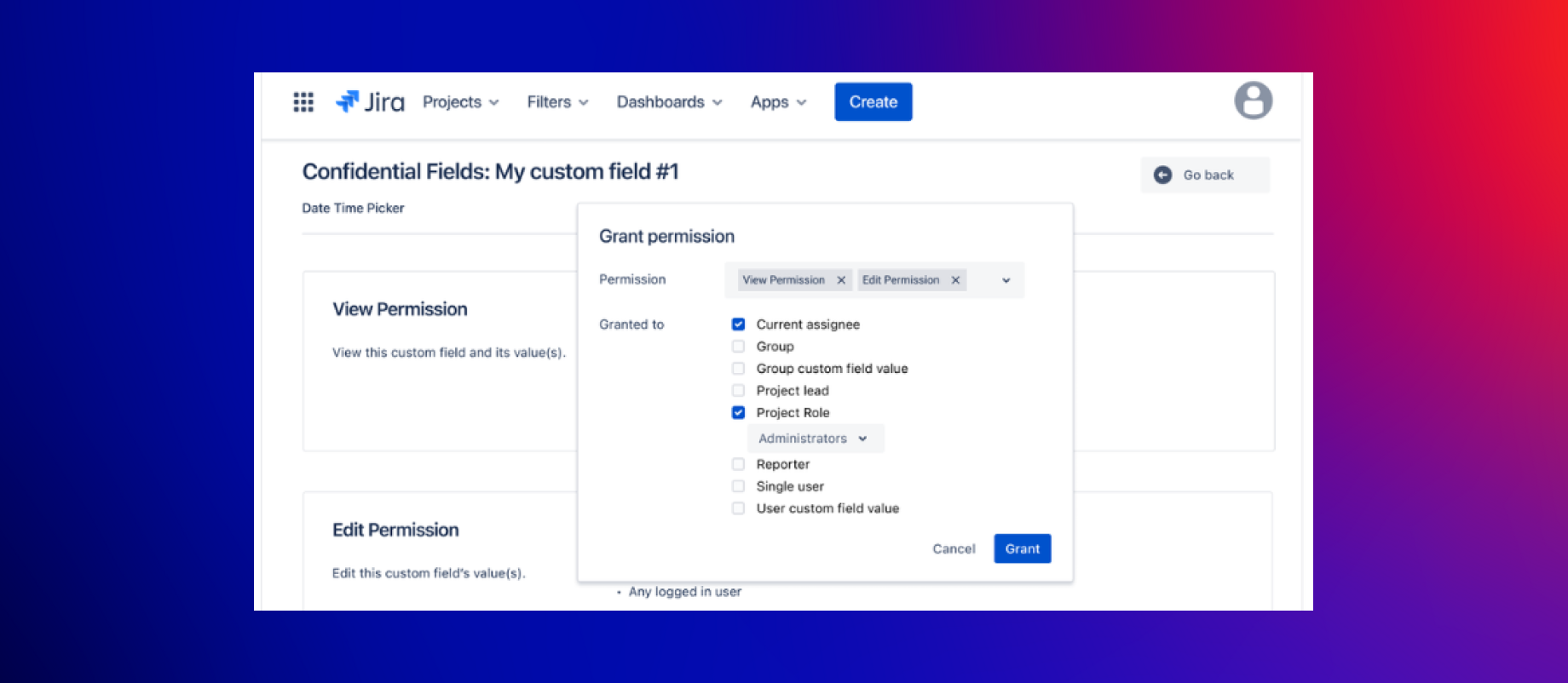Viewport: 1568px width, 683px height.
Task: Click the Group custom field value label
Action: [x=833, y=369]
